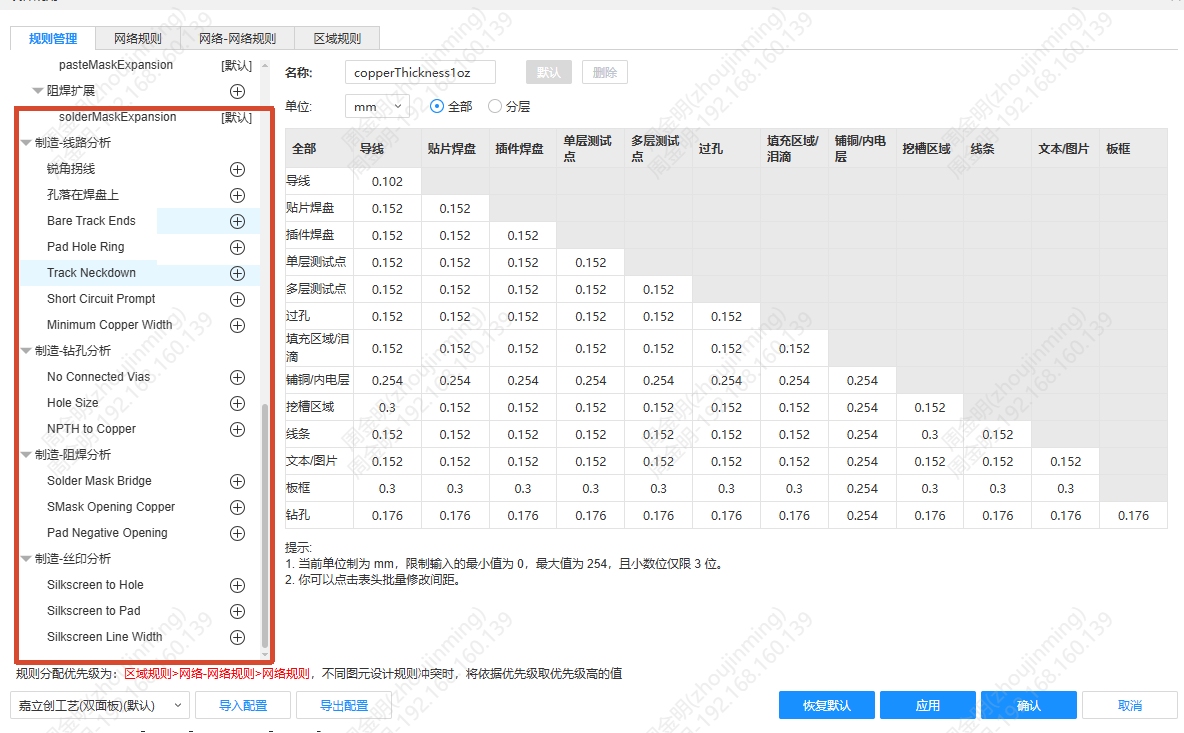This screenshot has width=1184, height=733.
Task: Add a Pad Hole Ring rule
Action: tap(237, 248)
